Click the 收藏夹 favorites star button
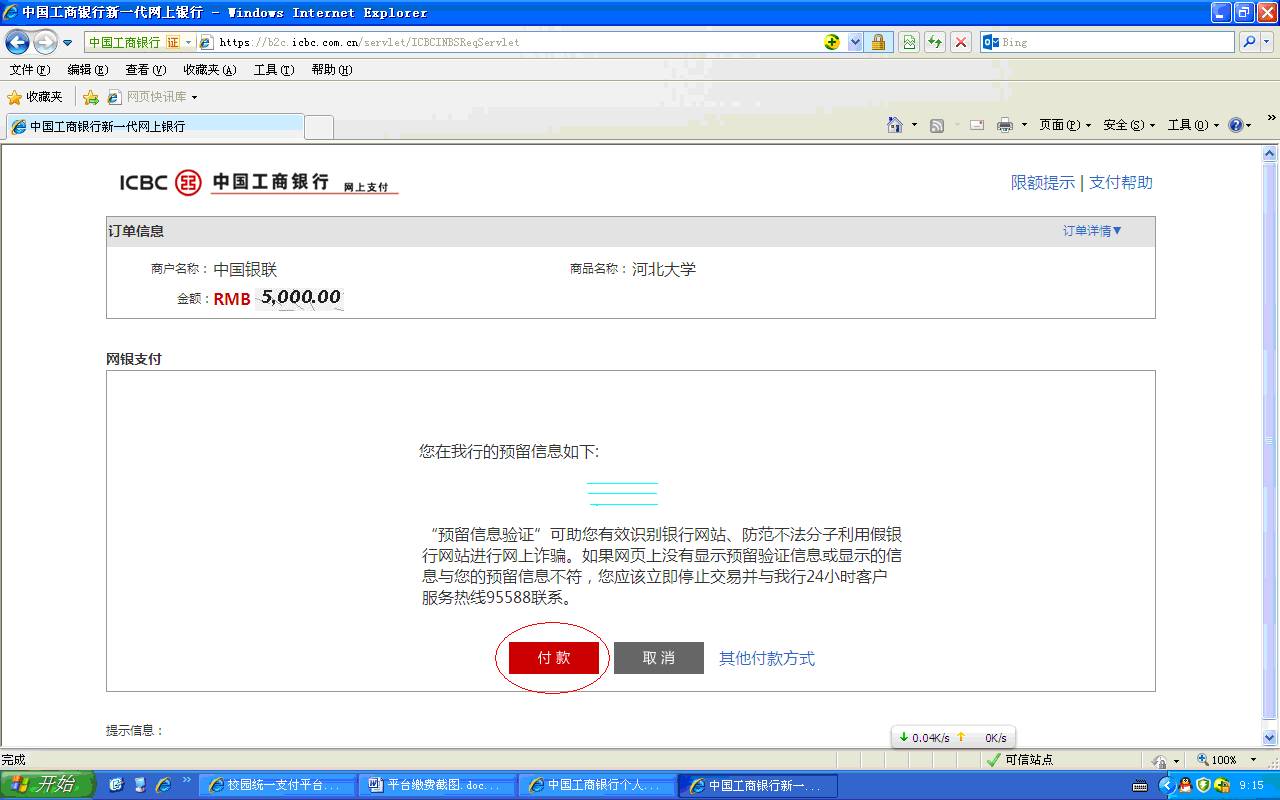The width and height of the screenshot is (1280, 800). pyautogui.click(x=35, y=97)
